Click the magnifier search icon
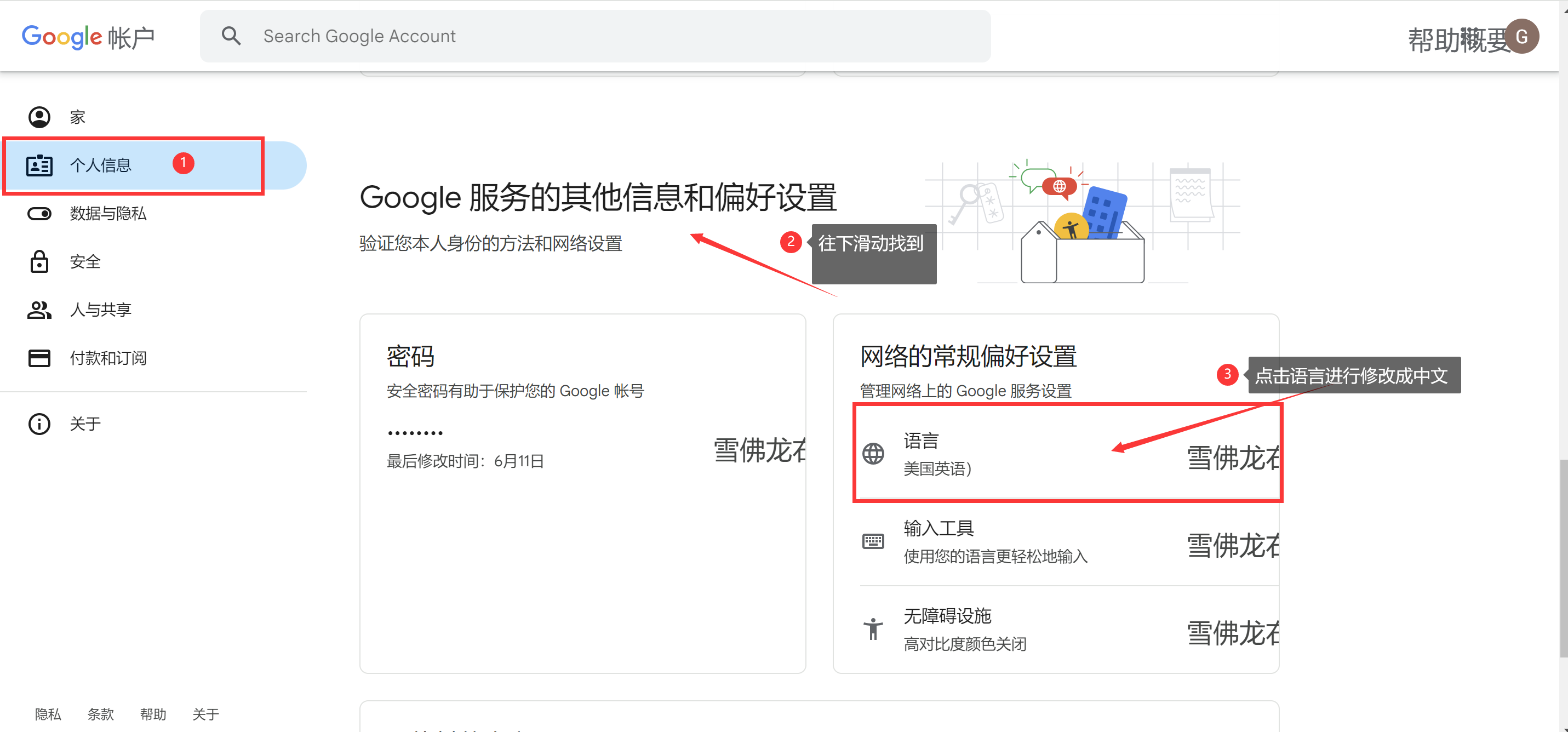Image resolution: width=1568 pixels, height=732 pixels. coord(231,36)
